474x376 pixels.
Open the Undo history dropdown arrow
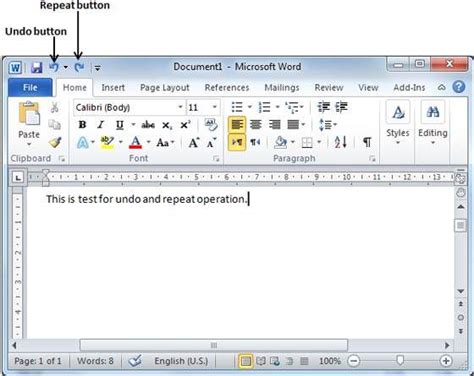coord(66,67)
